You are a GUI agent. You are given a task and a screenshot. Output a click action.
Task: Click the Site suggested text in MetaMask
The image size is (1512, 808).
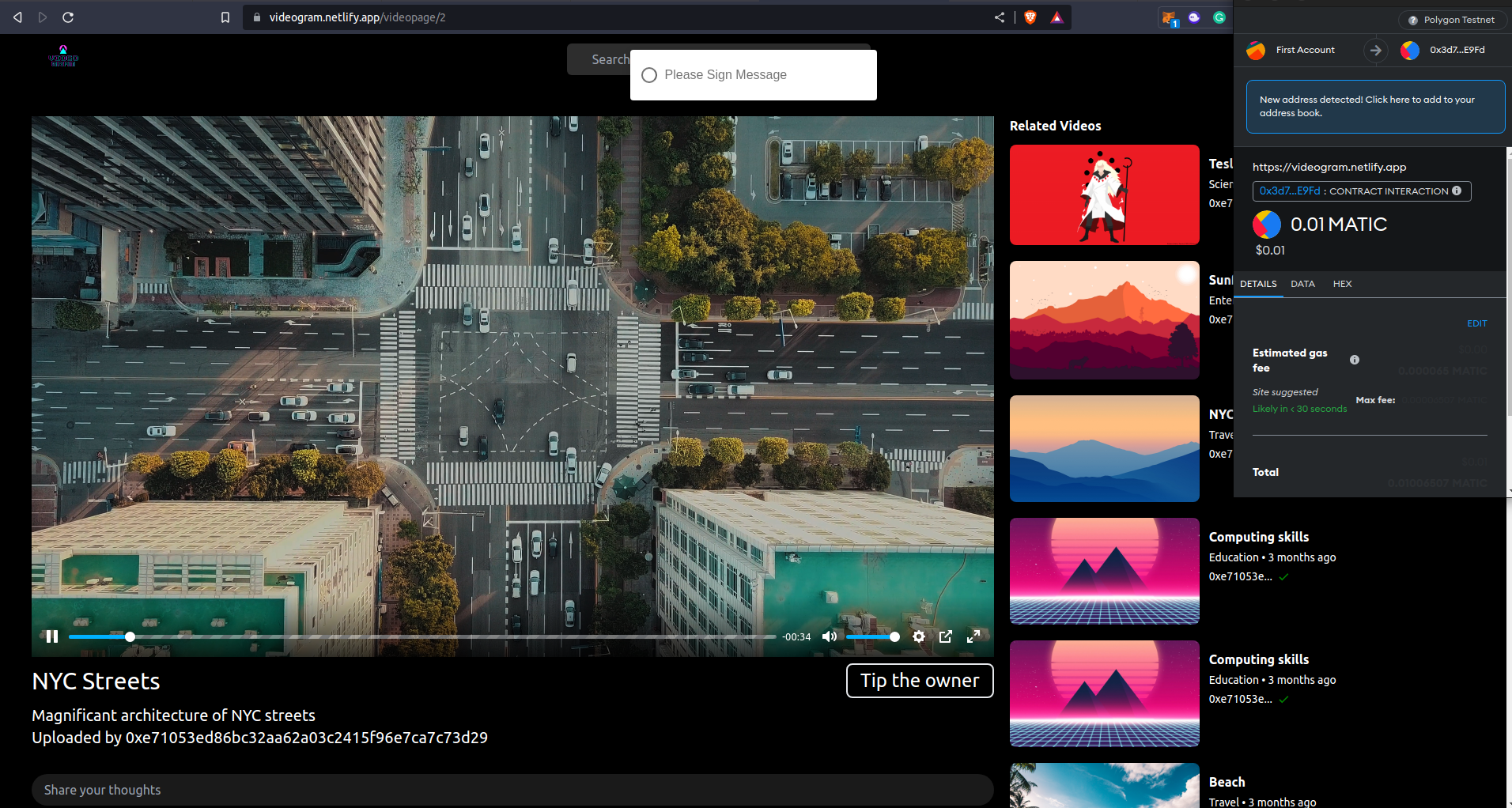(1285, 392)
